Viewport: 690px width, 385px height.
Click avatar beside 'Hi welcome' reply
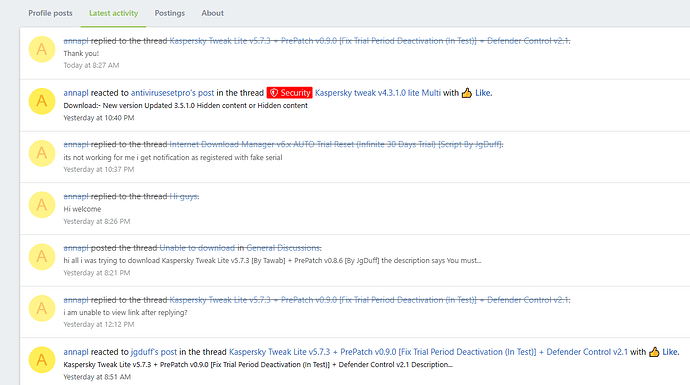(42, 205)
